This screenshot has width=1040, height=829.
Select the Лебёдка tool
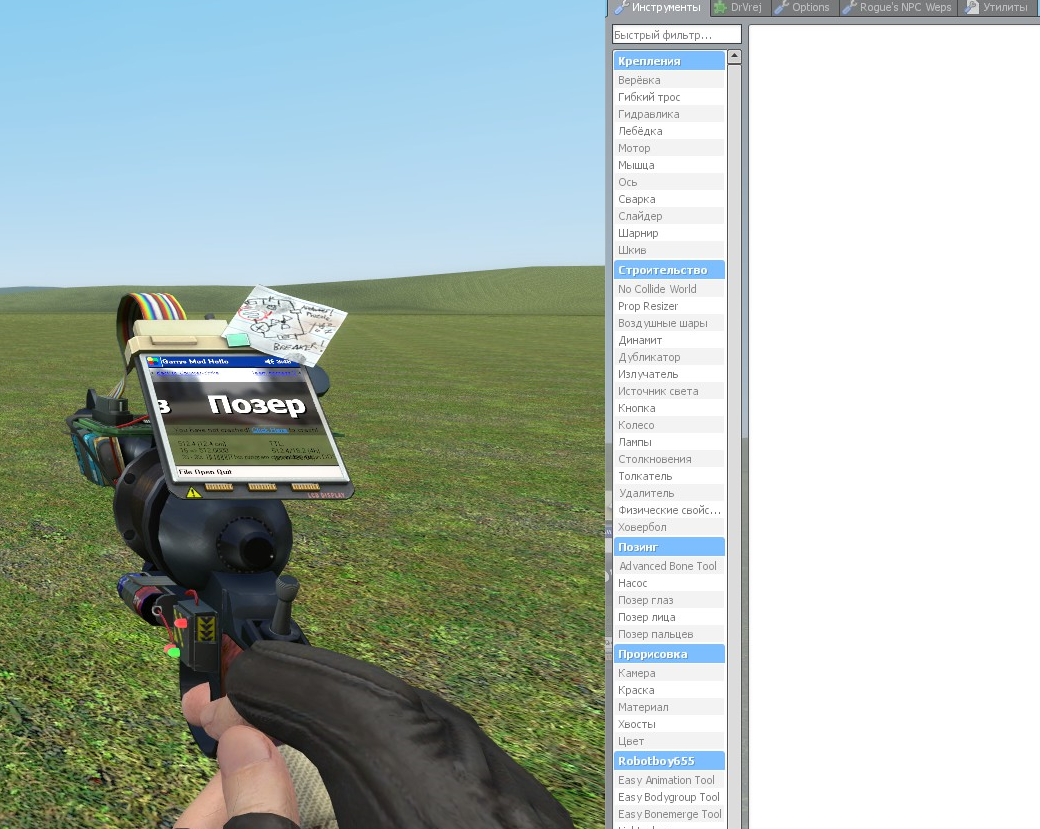click(x=669, y=131)
